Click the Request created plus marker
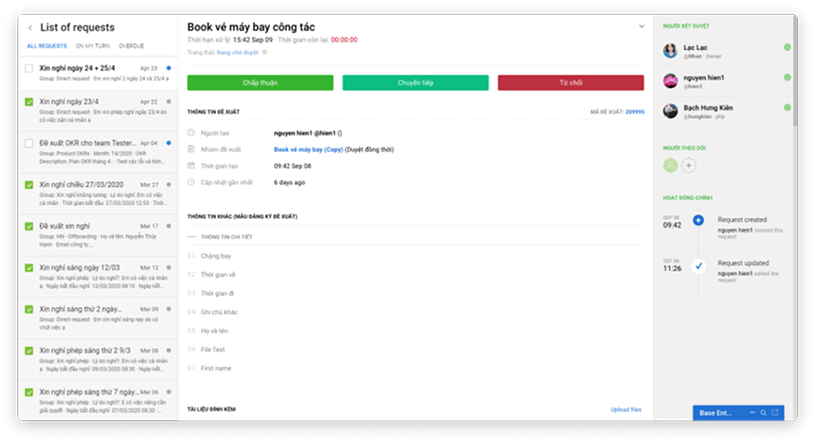Image resolution: width=816 pixels, height=442 pixels. (698, 220)
